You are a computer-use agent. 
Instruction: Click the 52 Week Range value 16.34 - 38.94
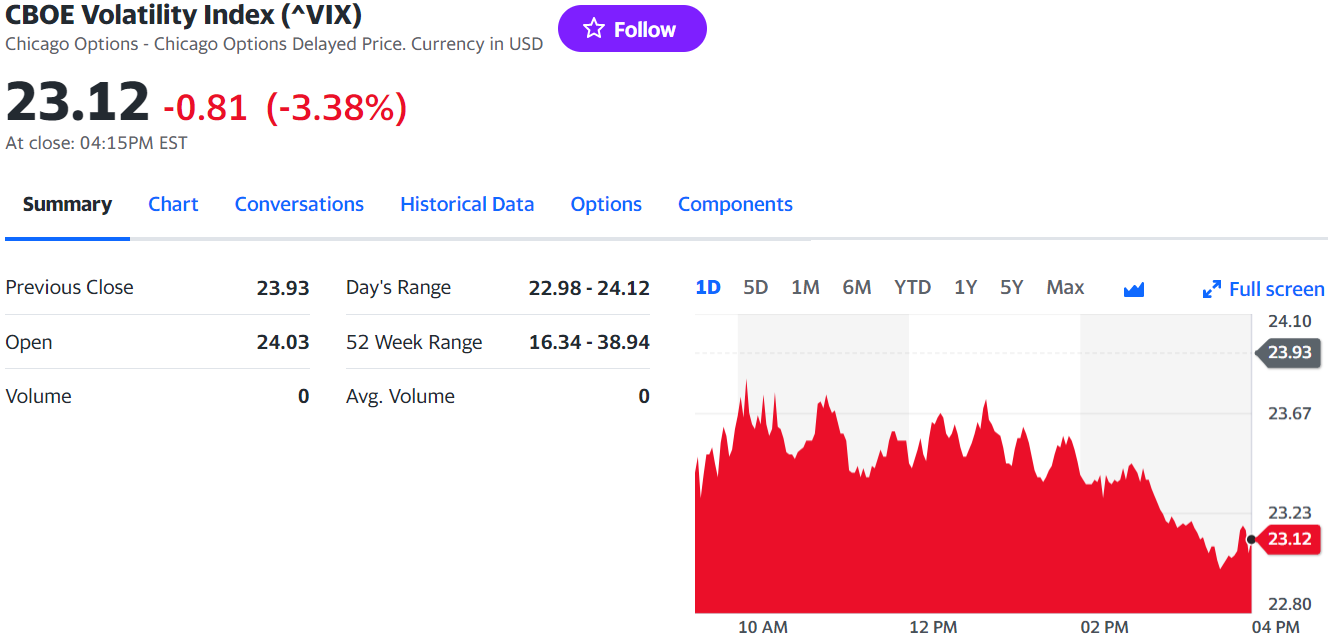tap(589, 342)
